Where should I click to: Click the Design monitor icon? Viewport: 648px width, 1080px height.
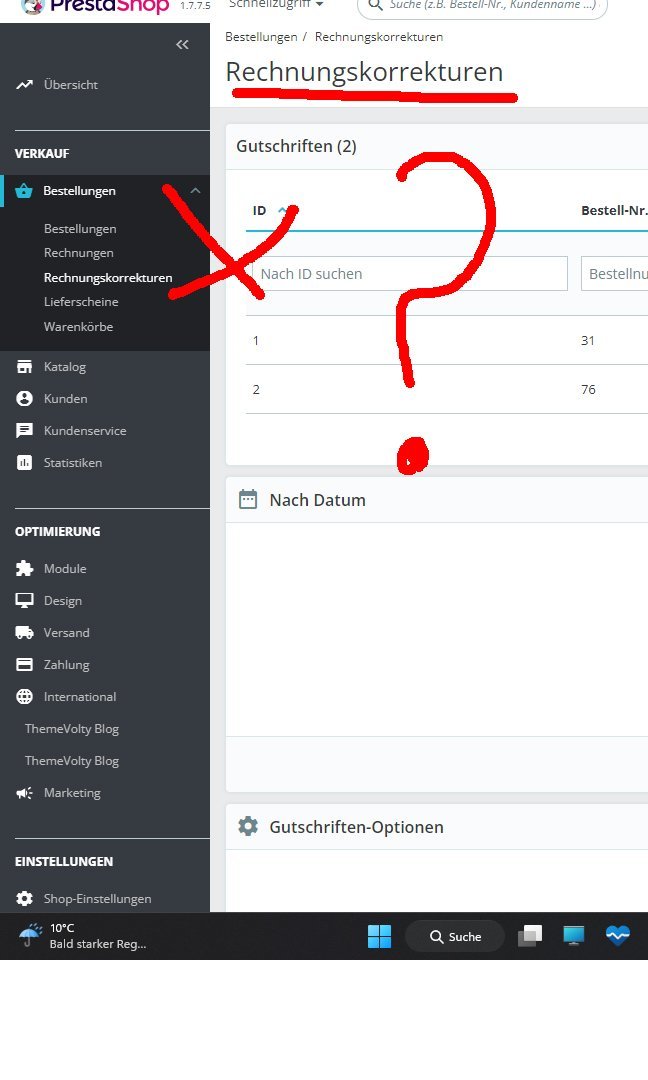tap(24, 601)
